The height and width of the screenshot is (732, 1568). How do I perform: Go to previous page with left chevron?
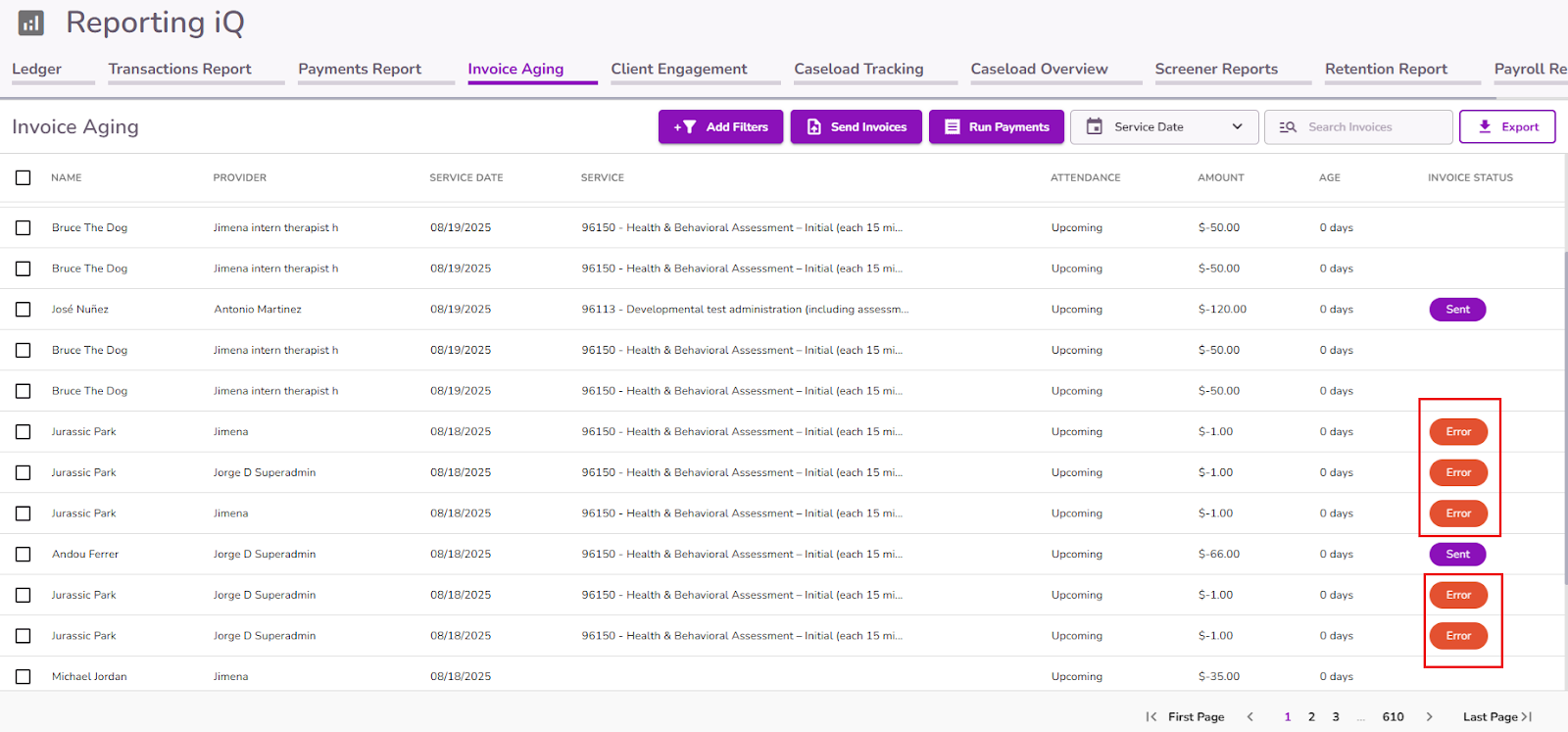point(1249,717)
